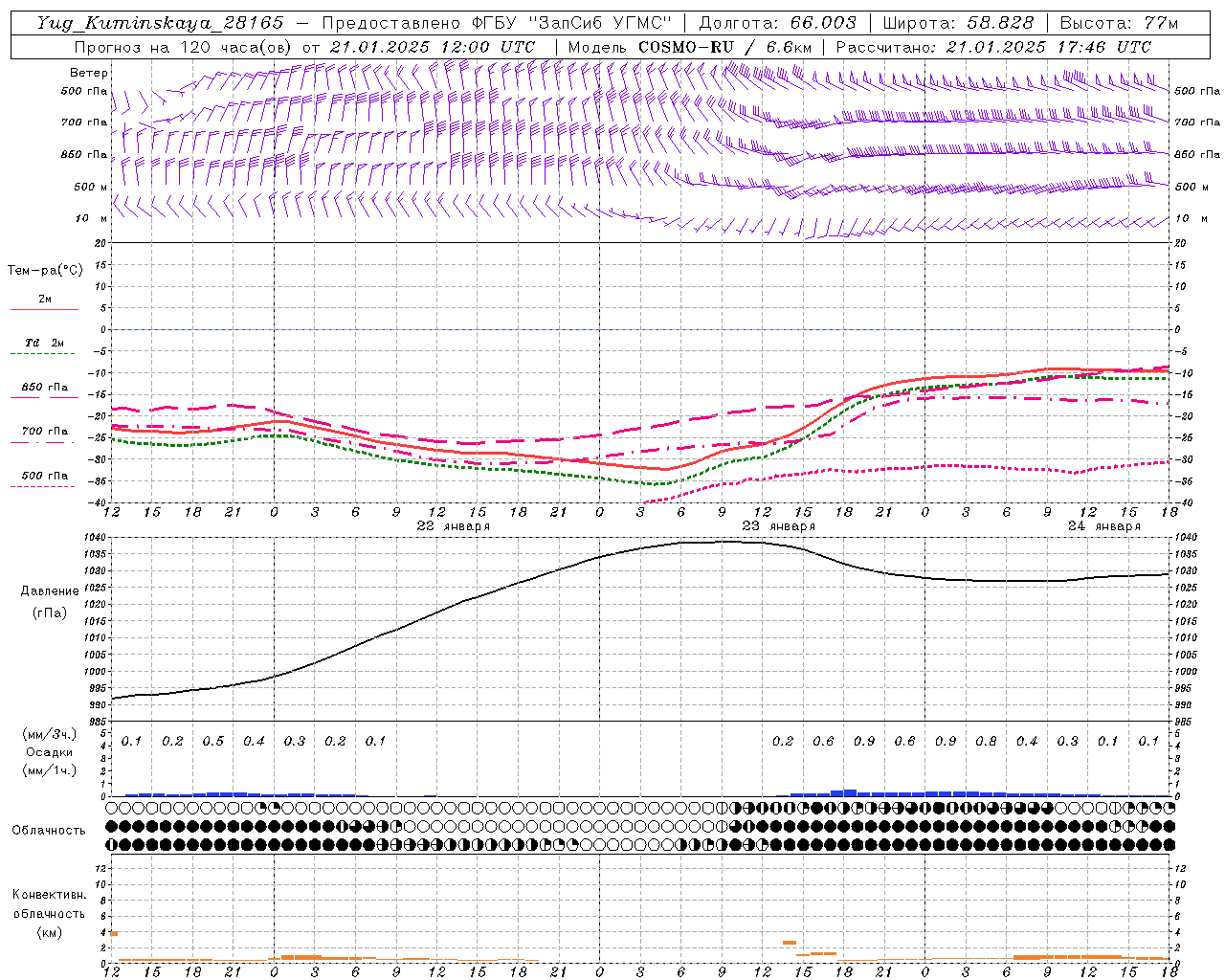Click the "(км)" unit under convective cloud label
The width and height of the screenshot is (1225, 980).
point(50,932)
